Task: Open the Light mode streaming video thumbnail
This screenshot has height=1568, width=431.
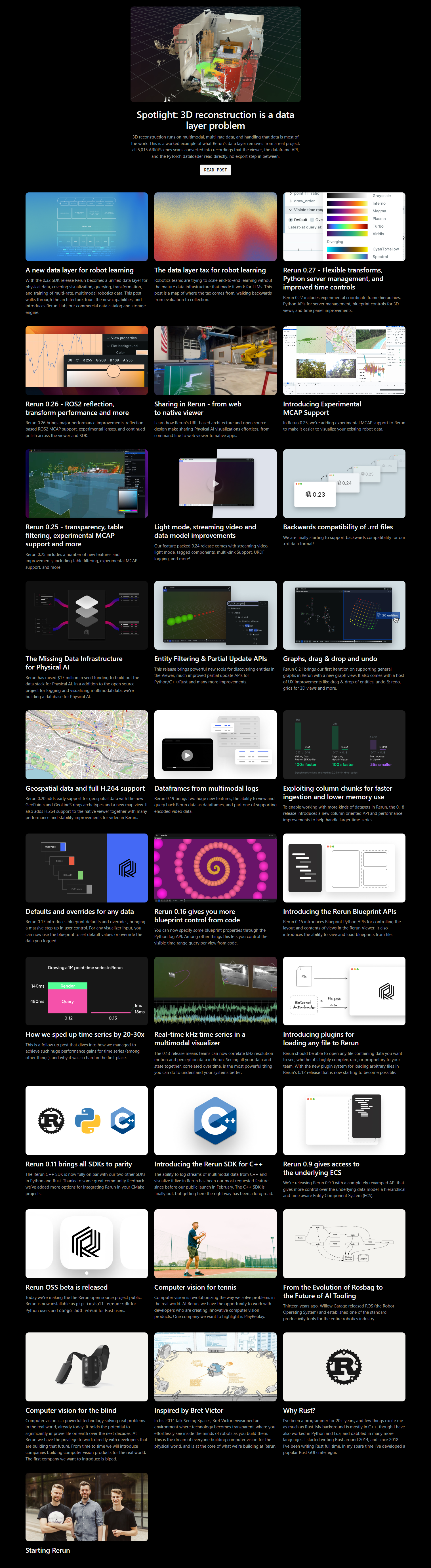Action: pyautogui.click(x=216, y=483)
